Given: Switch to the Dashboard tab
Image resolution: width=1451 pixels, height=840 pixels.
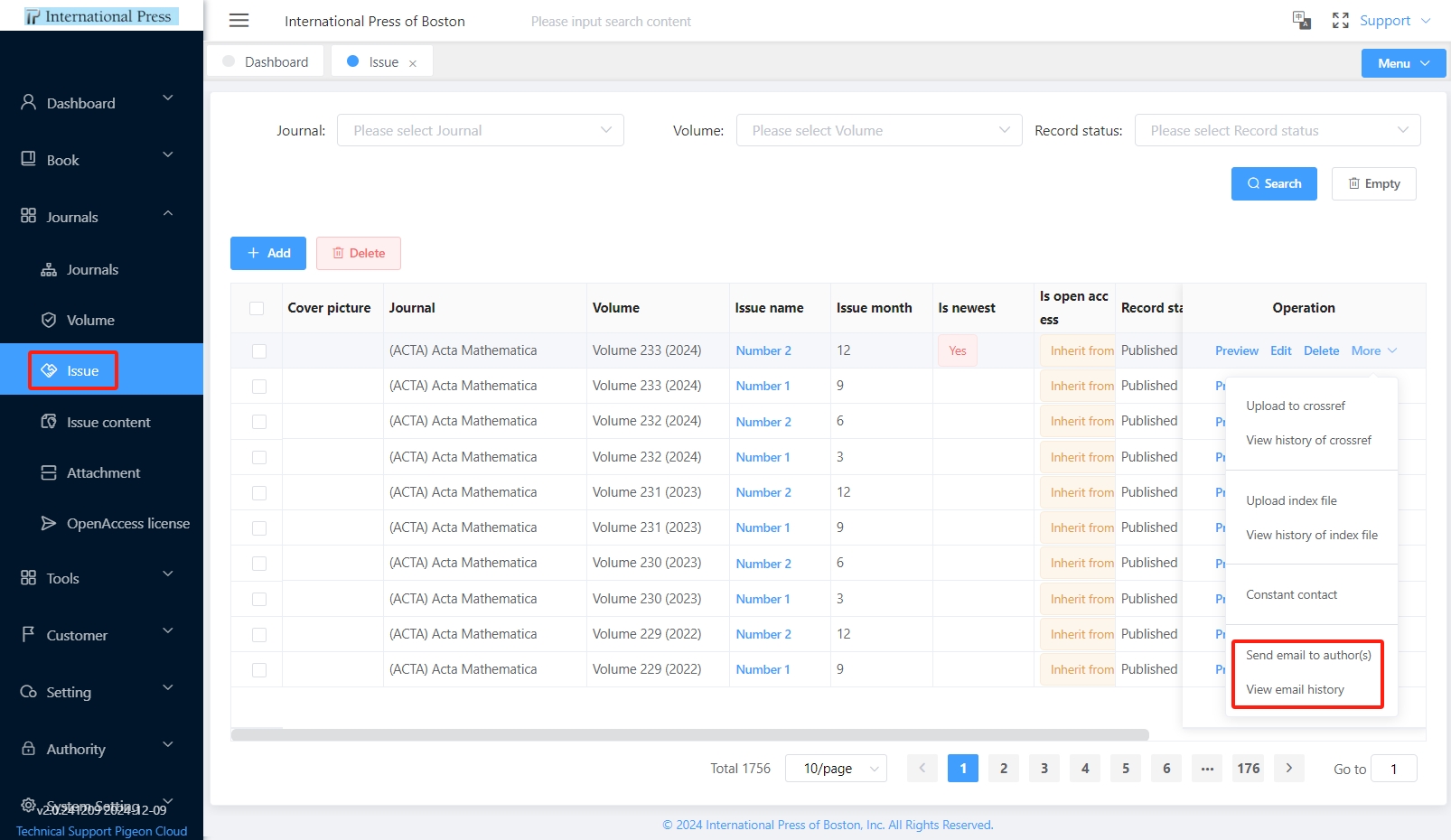Looking at the screenshot, I should pos(266,61).
